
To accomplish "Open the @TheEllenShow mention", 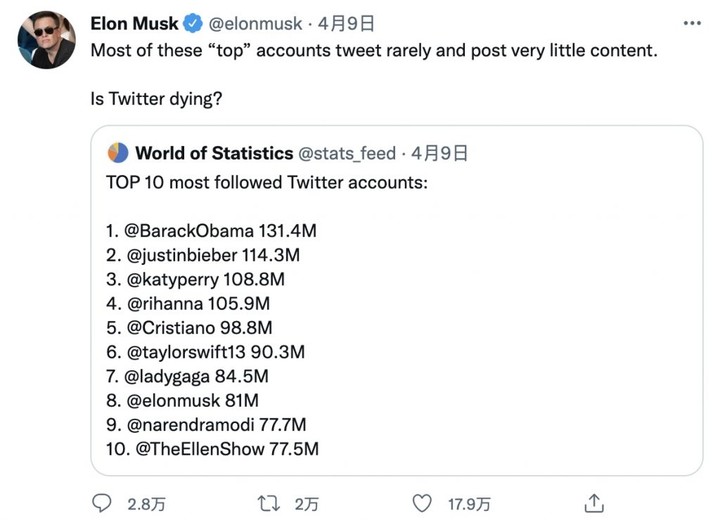I will click(x=199, y=449).
